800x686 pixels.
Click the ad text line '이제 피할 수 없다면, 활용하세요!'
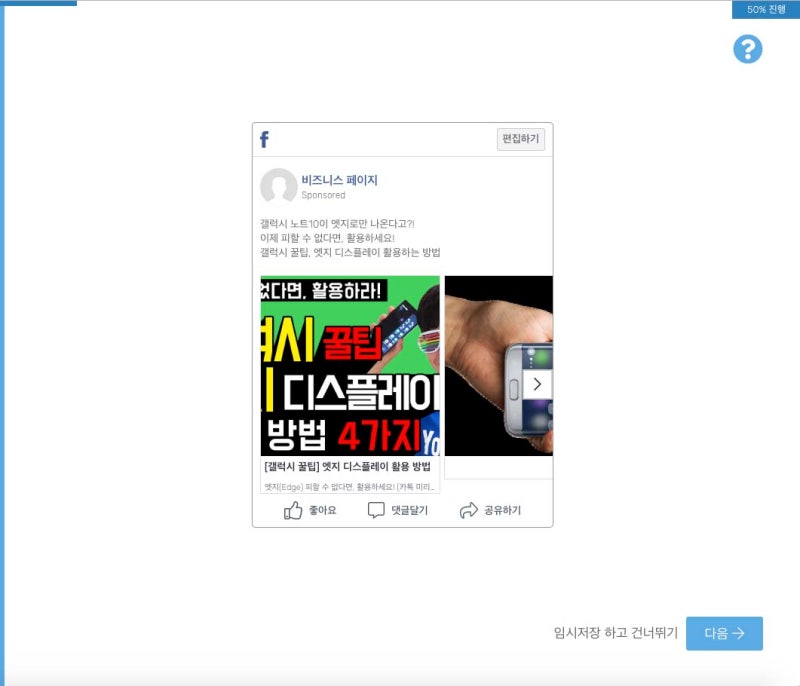327,238
